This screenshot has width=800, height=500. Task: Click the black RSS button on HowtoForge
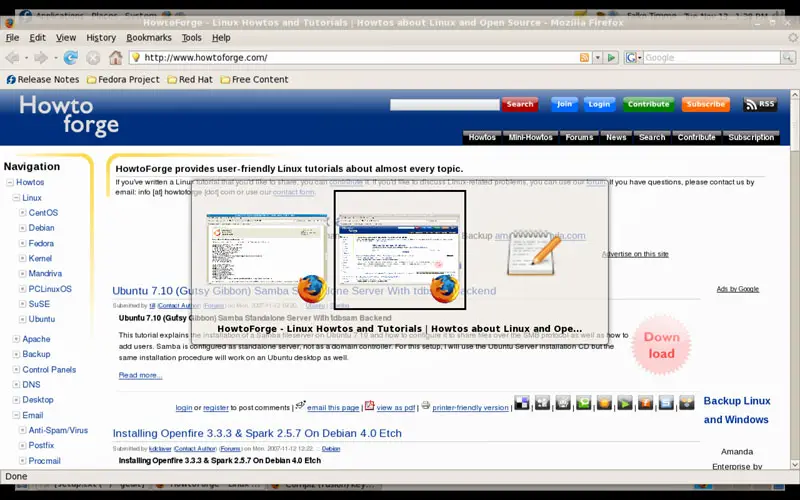tap(760, 104)
